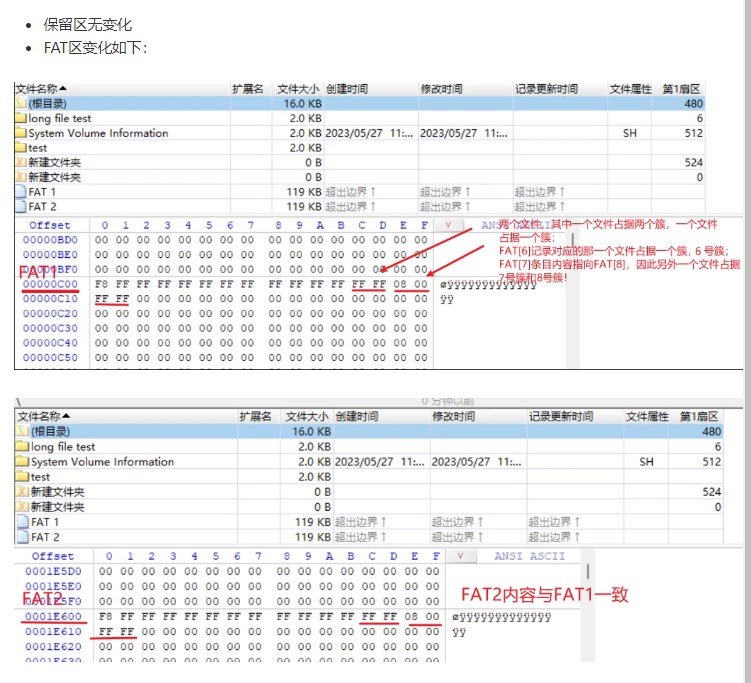
Task: Click the FAT 1 file icon in FAT2 screenshot
Action: (x=23, y=522)
